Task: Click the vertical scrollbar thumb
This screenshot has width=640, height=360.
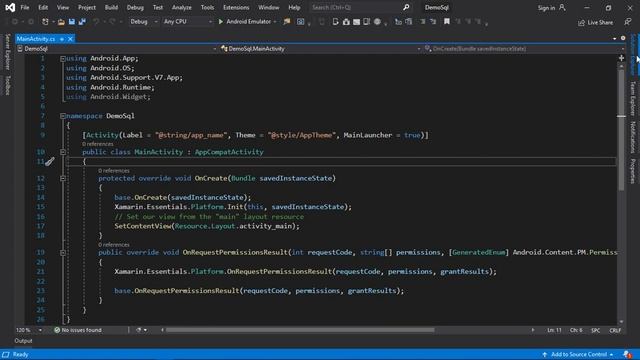Action: click(621, 131)
